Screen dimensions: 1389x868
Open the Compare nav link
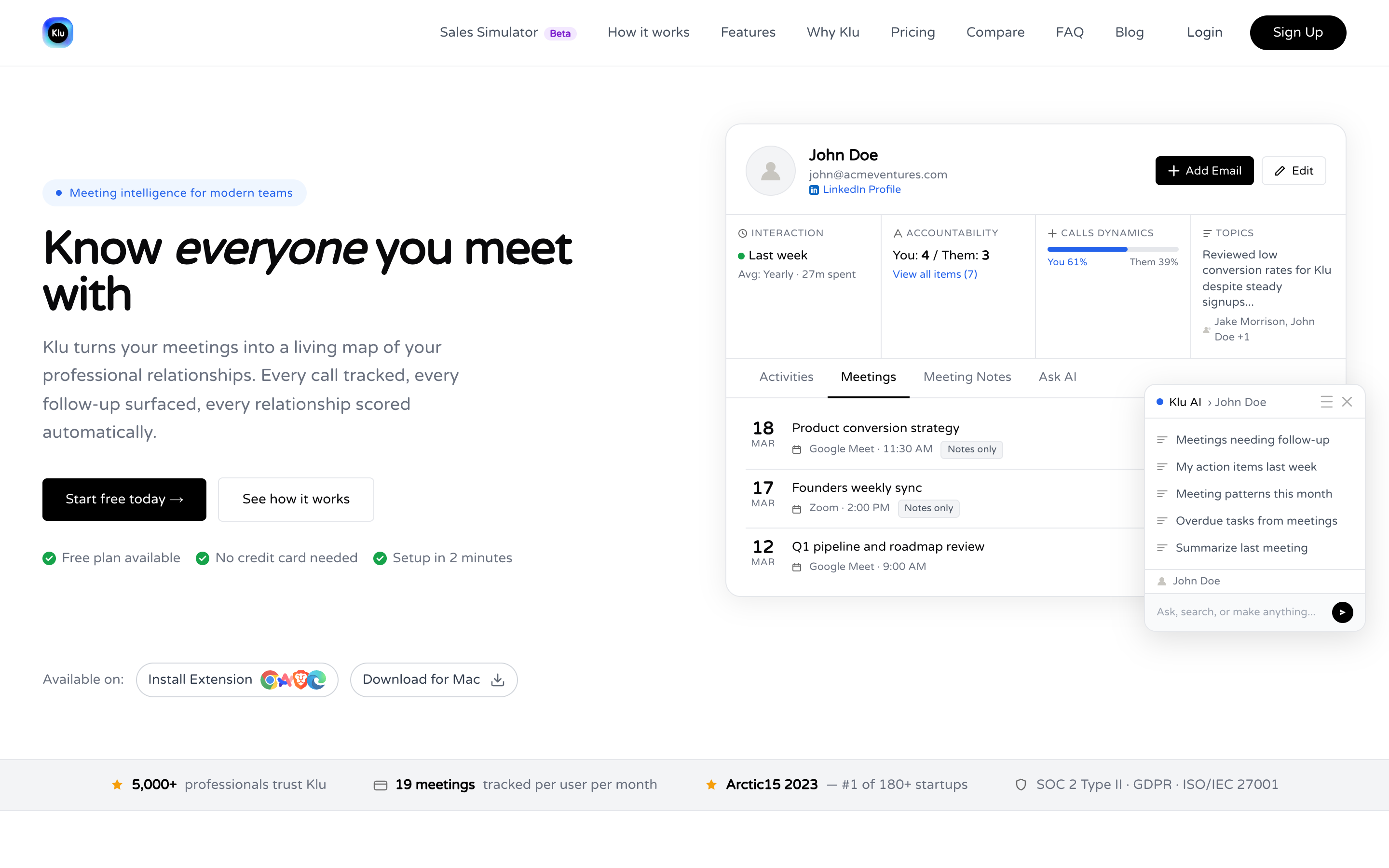click(995, 33)
